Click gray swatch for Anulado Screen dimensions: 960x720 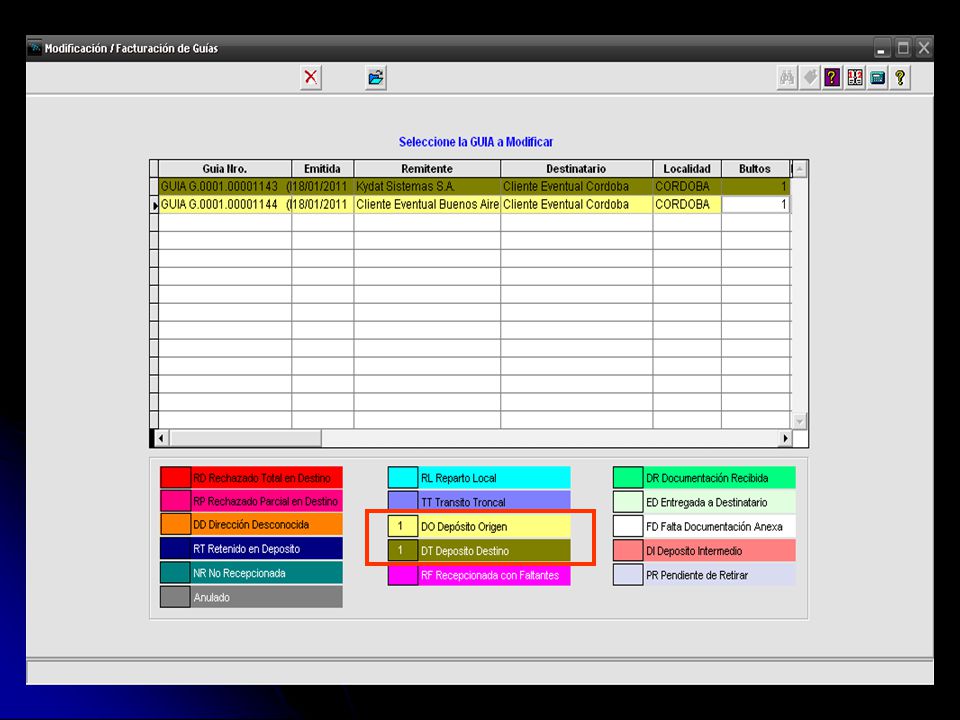[176, 597]
